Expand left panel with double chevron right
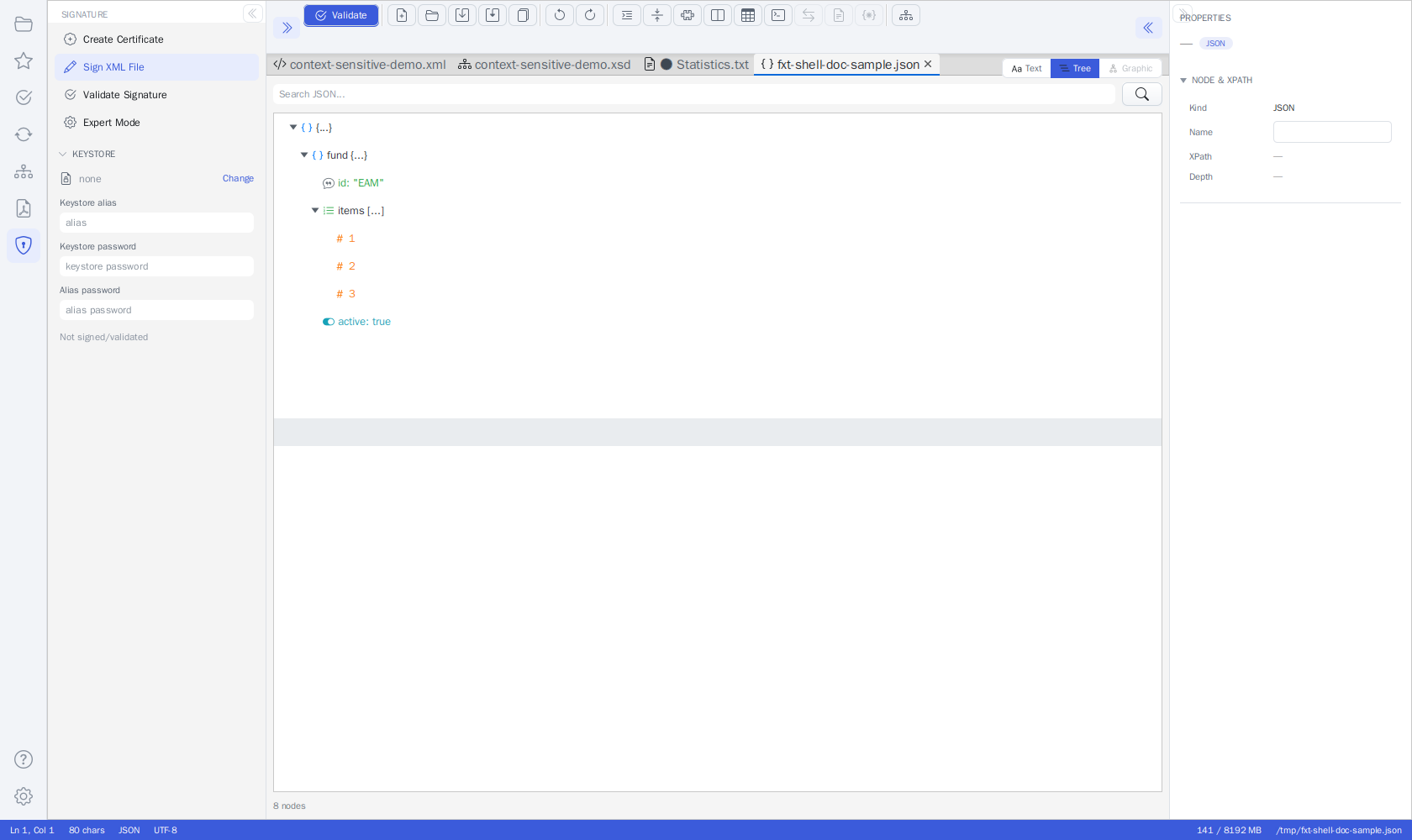1412x840 pixels. click(287, 28)
